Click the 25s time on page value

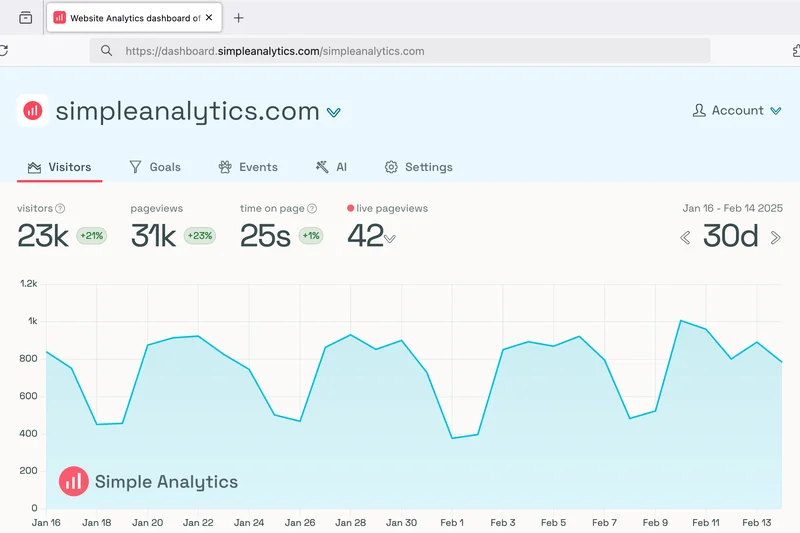click(x=265, y=236)
